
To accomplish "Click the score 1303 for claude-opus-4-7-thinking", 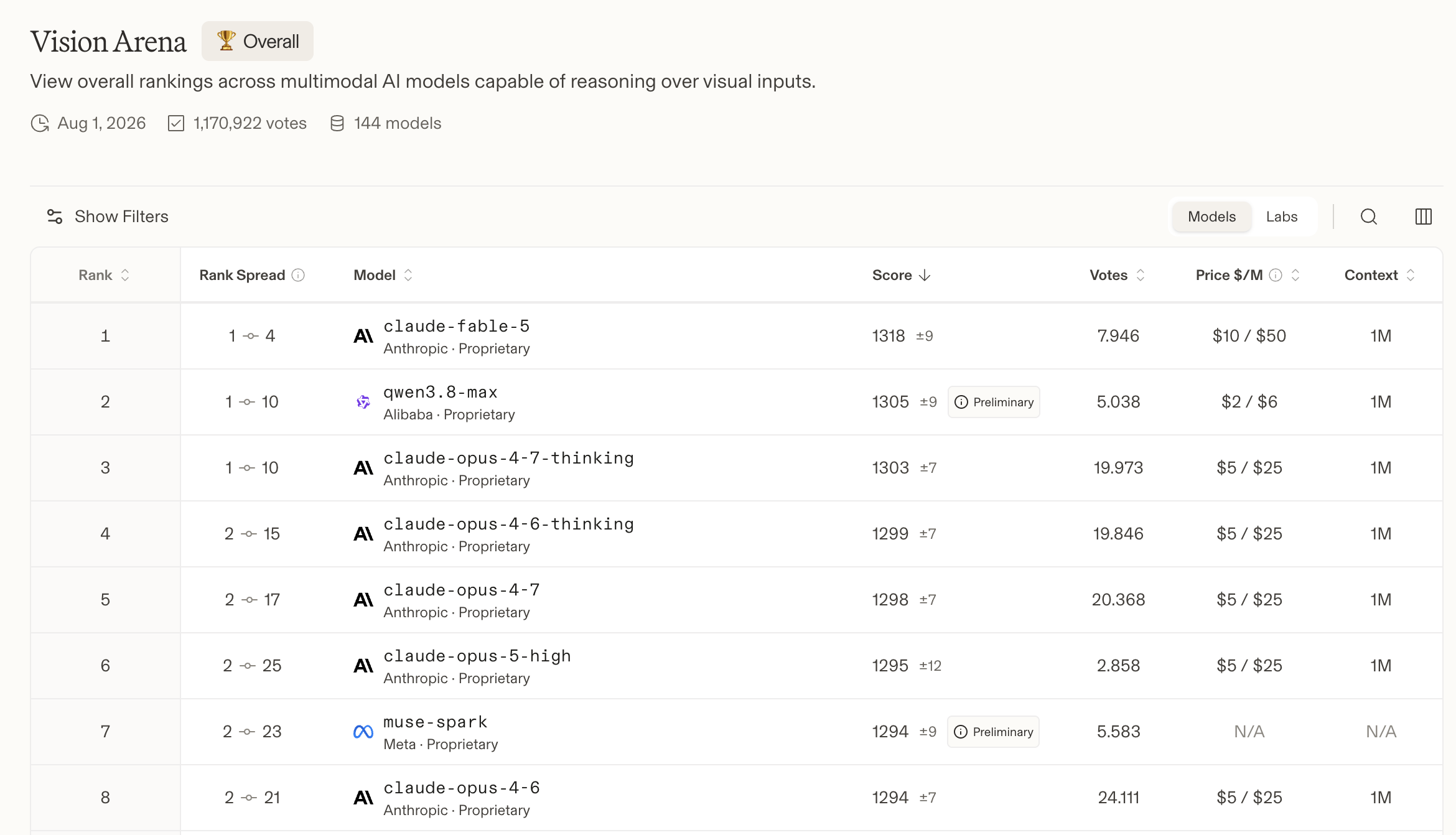I will (890, 468).
